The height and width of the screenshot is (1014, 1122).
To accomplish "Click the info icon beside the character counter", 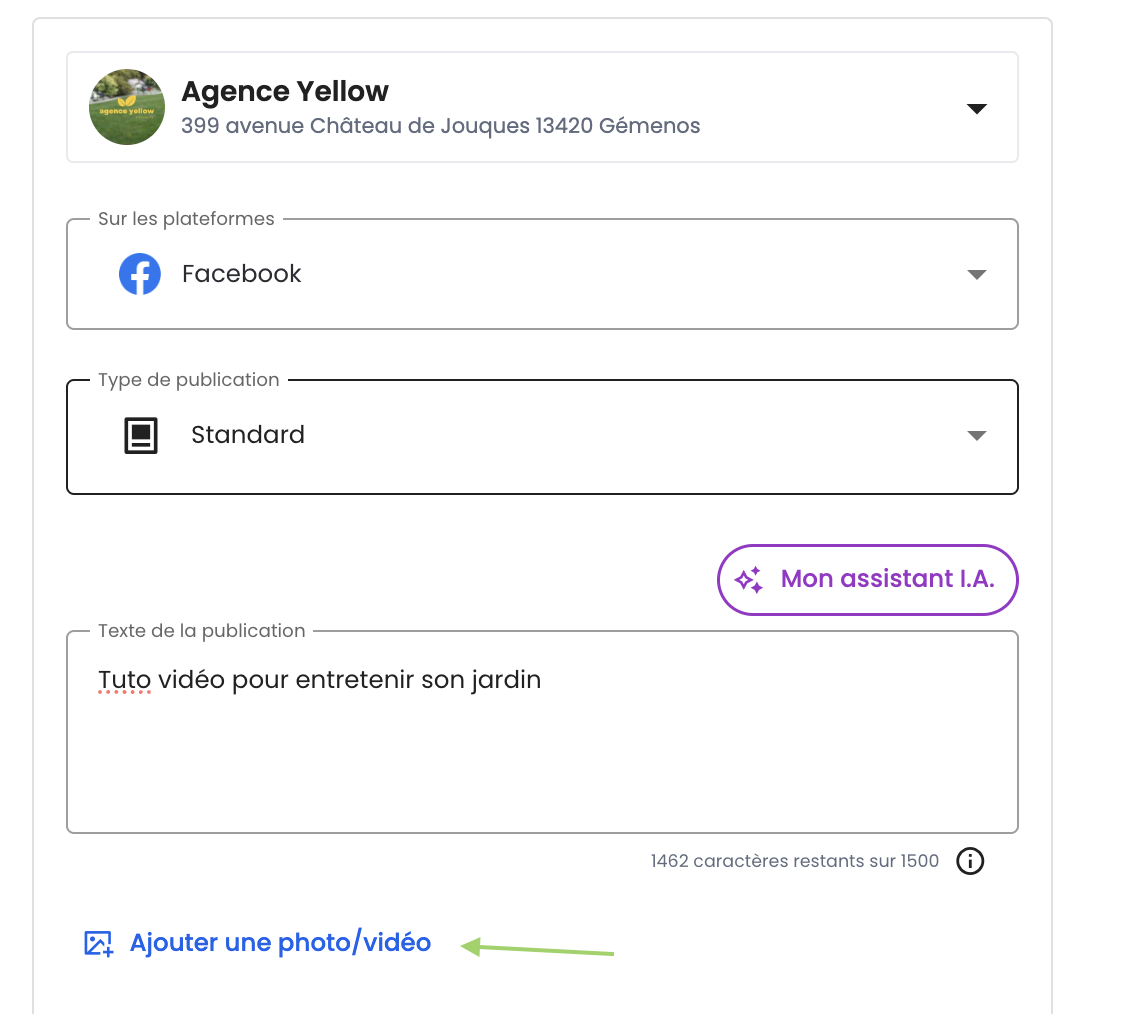I will pos(970,861).
